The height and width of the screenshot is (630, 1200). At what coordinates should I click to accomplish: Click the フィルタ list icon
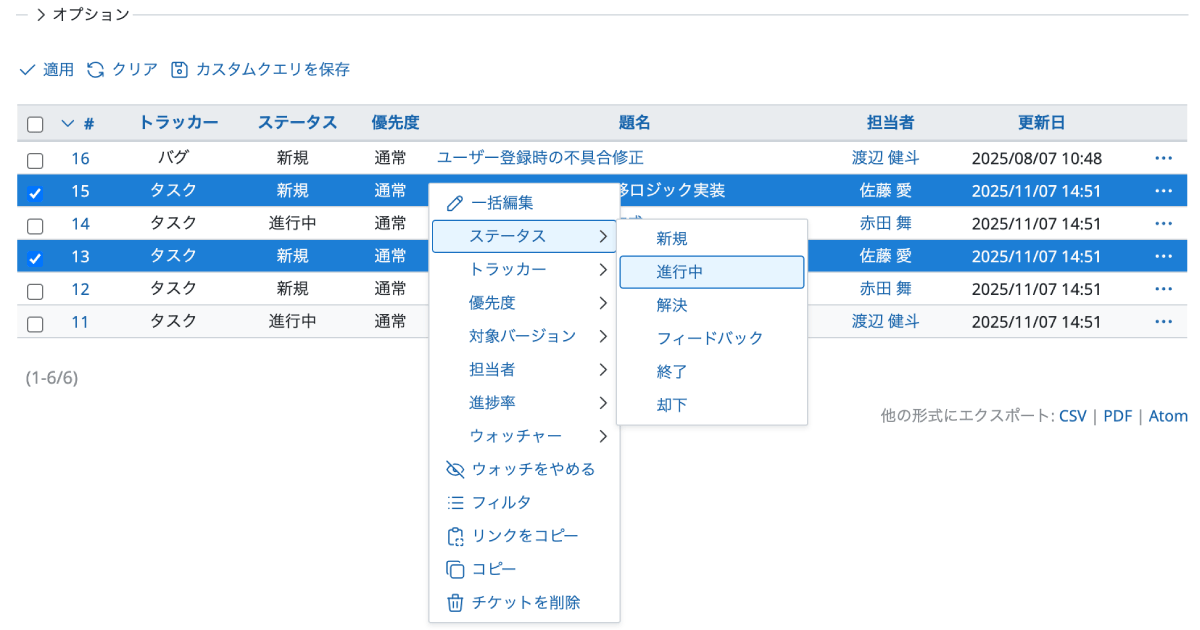click(x=455, y=503)
